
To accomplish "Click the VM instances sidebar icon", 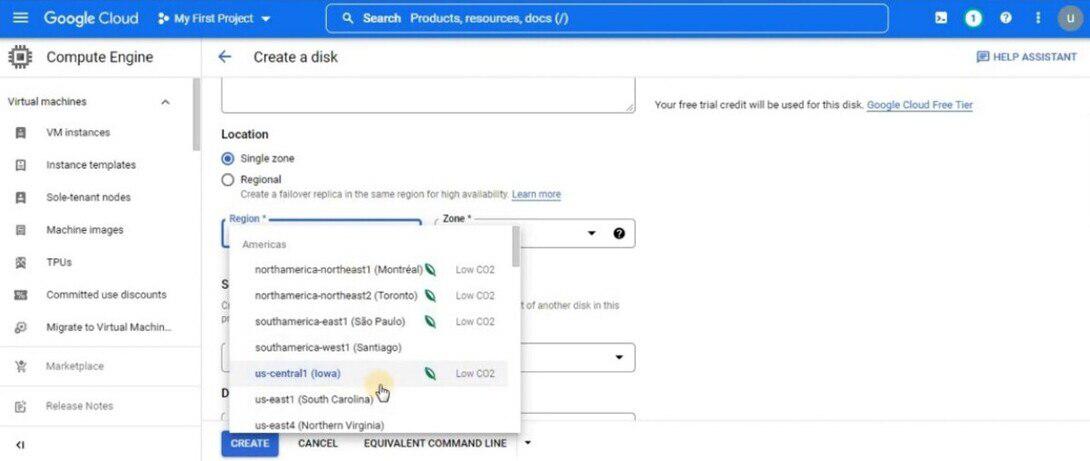I will (20, 132).
